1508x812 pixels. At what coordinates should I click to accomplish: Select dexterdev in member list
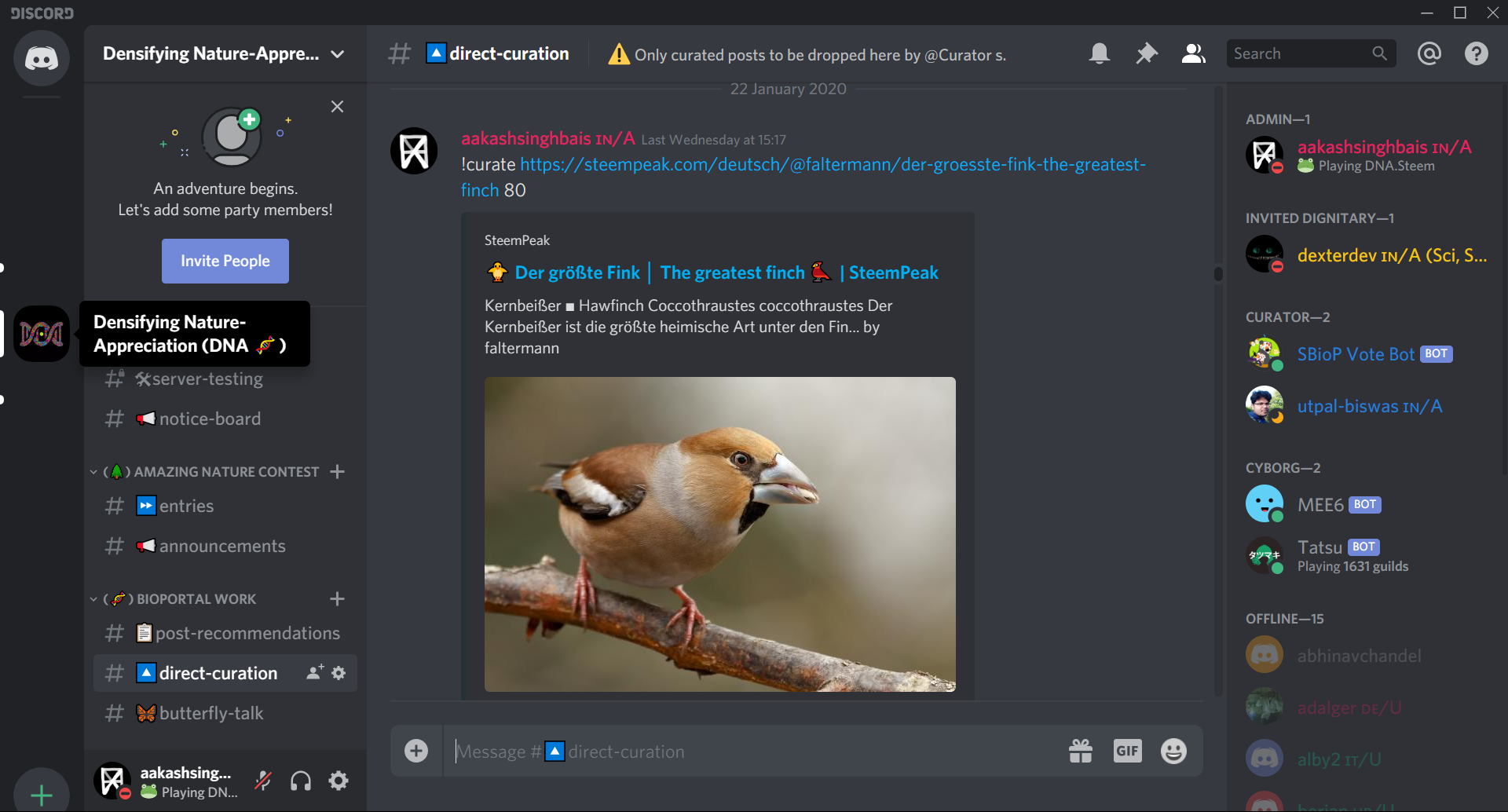click(1367, 254)
